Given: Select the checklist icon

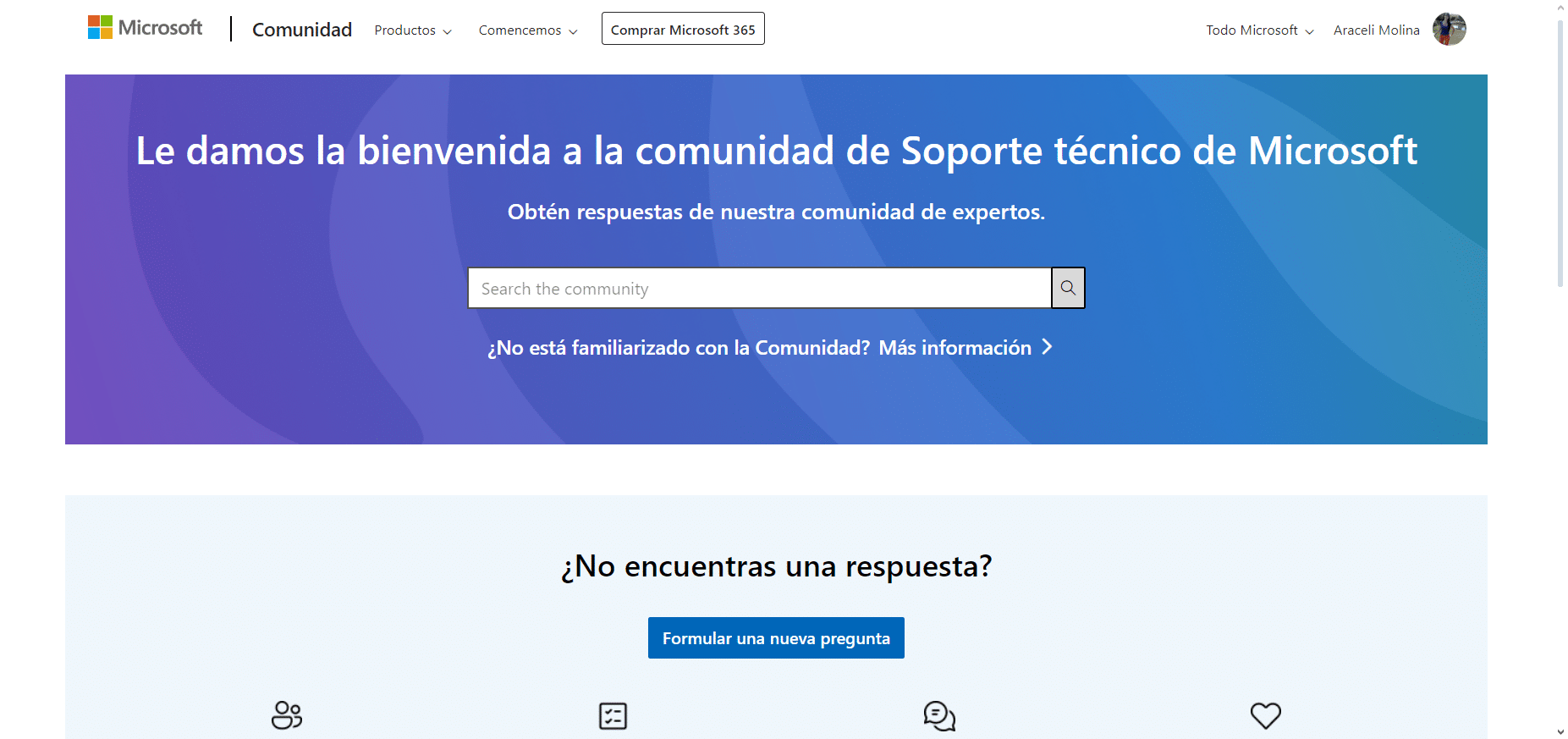Looking at the screenshot, I should point(613,715).
